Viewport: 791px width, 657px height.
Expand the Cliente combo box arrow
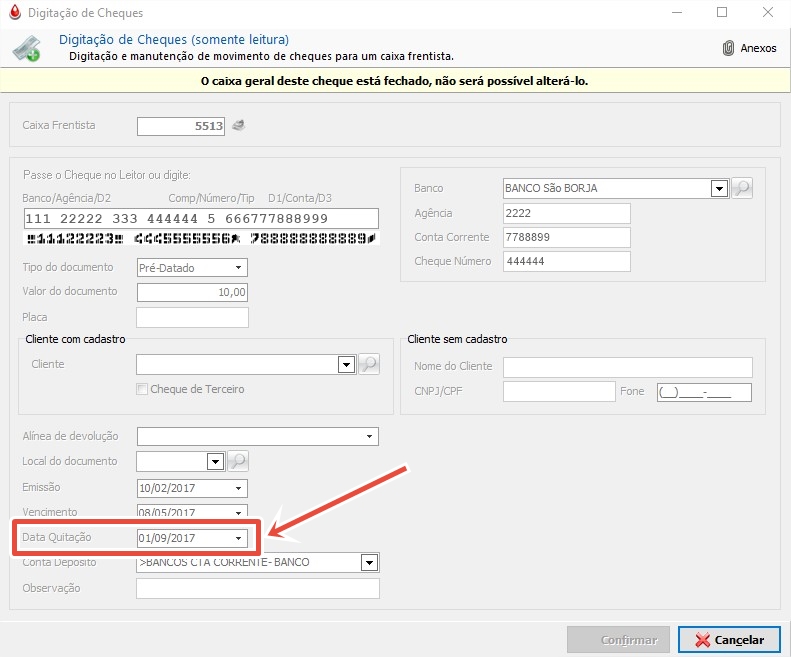point(346,364)
